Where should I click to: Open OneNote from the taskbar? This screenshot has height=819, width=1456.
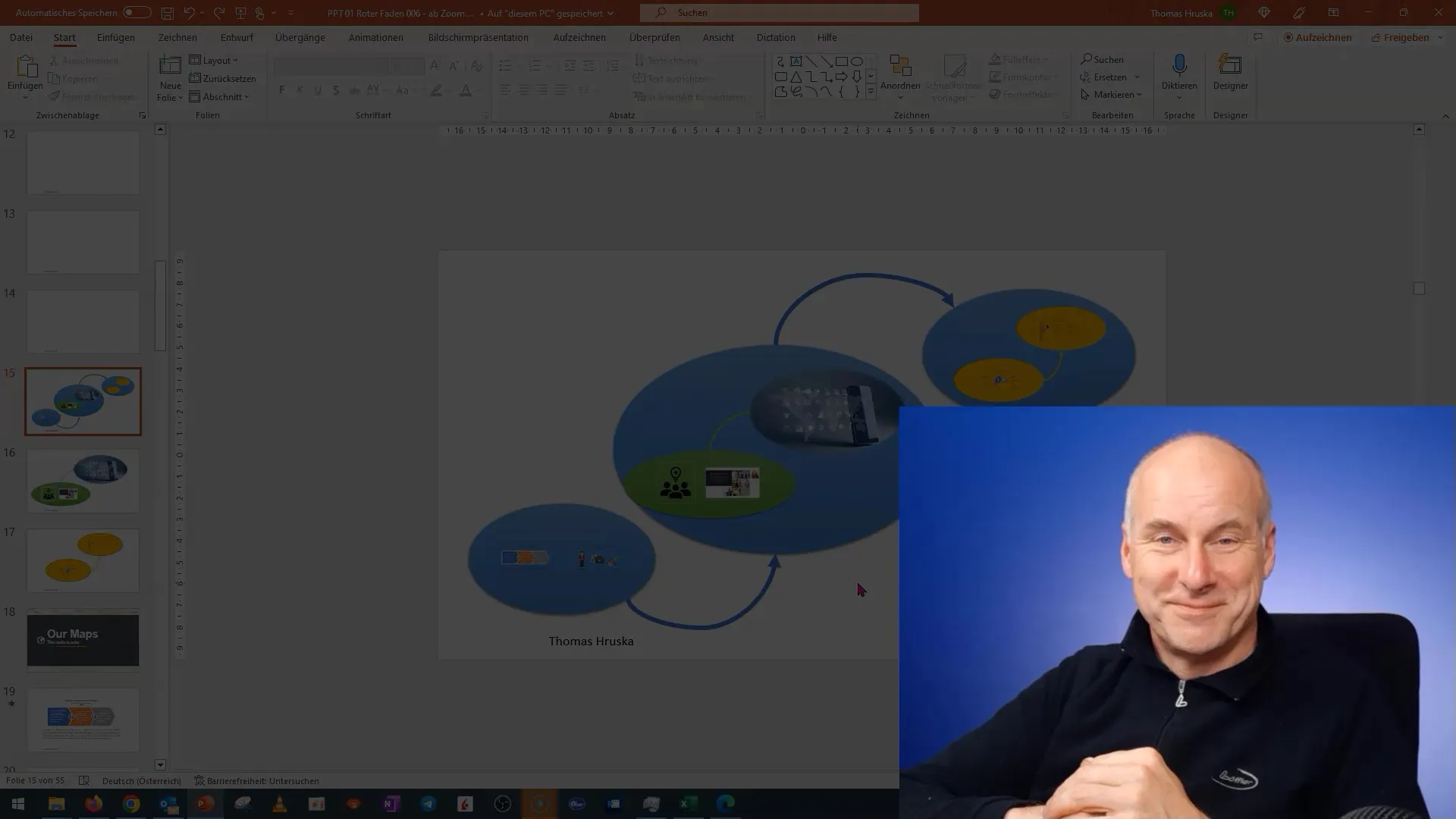click(x=391, y=804)
